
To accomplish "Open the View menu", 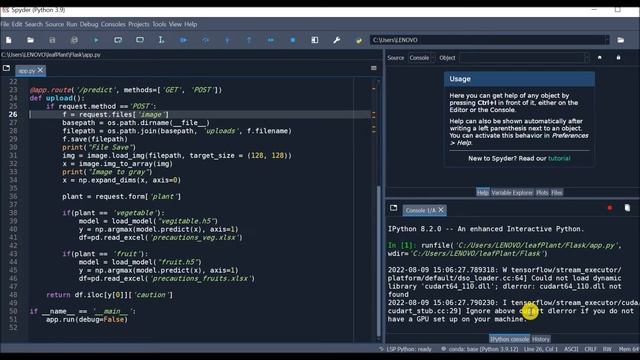I will (175, 24).
